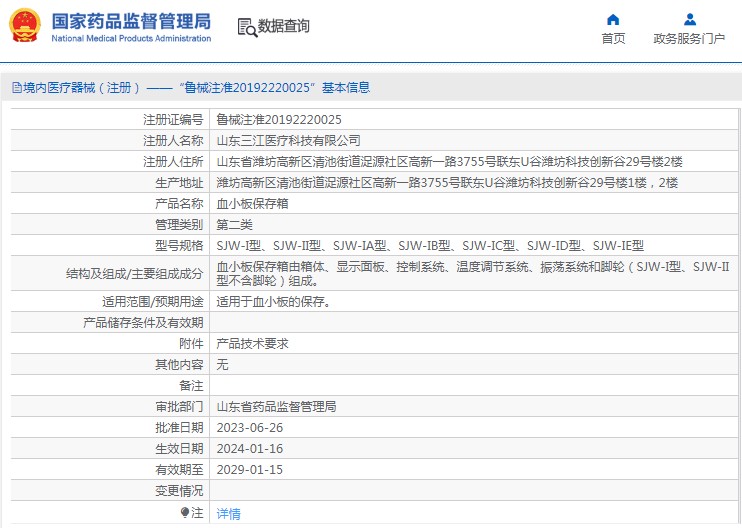The image size is (742, 528).
Task: Open the 首页 link
Action: [613, 38]
